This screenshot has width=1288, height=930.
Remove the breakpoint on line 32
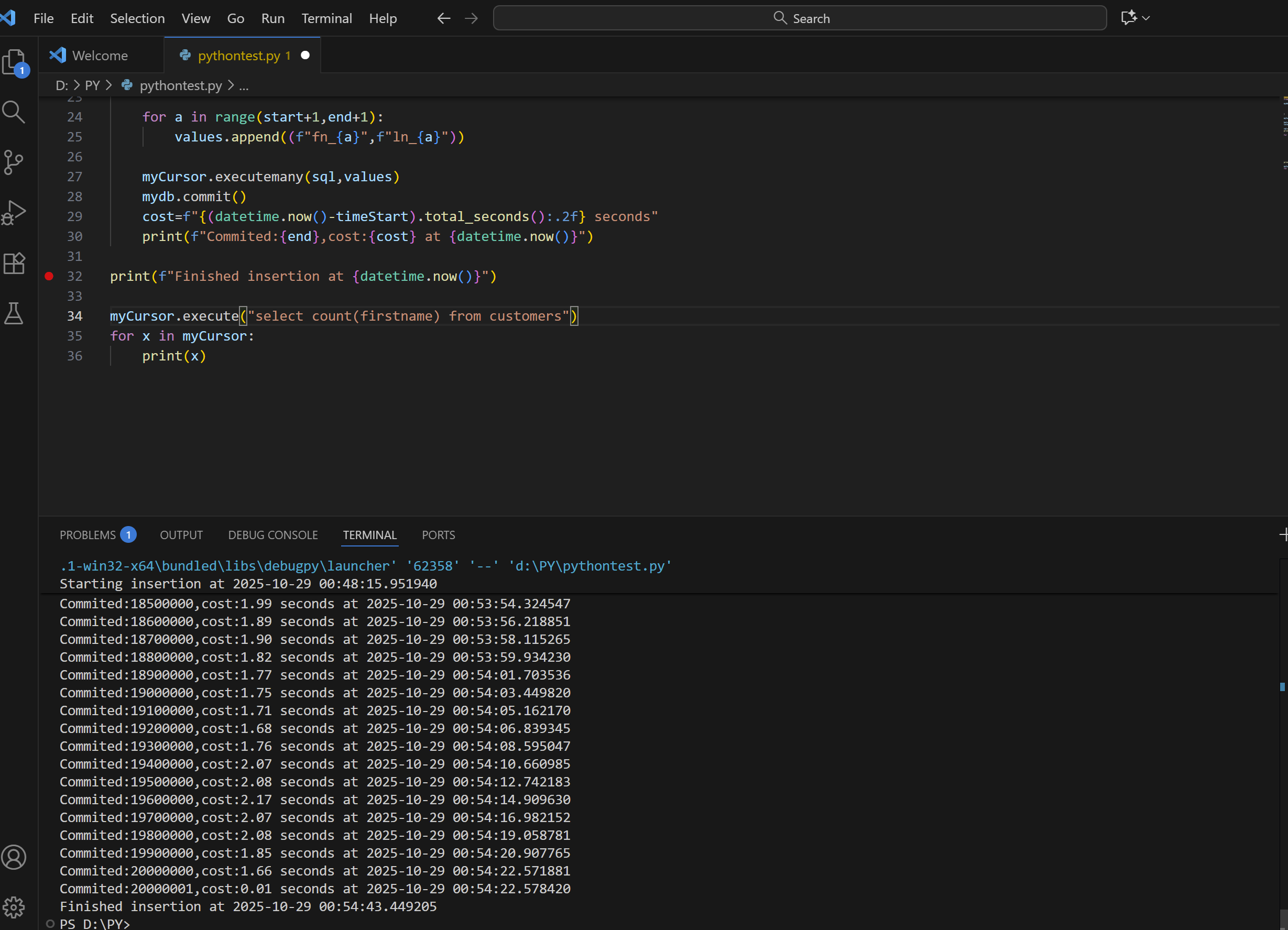click(49, 277)
